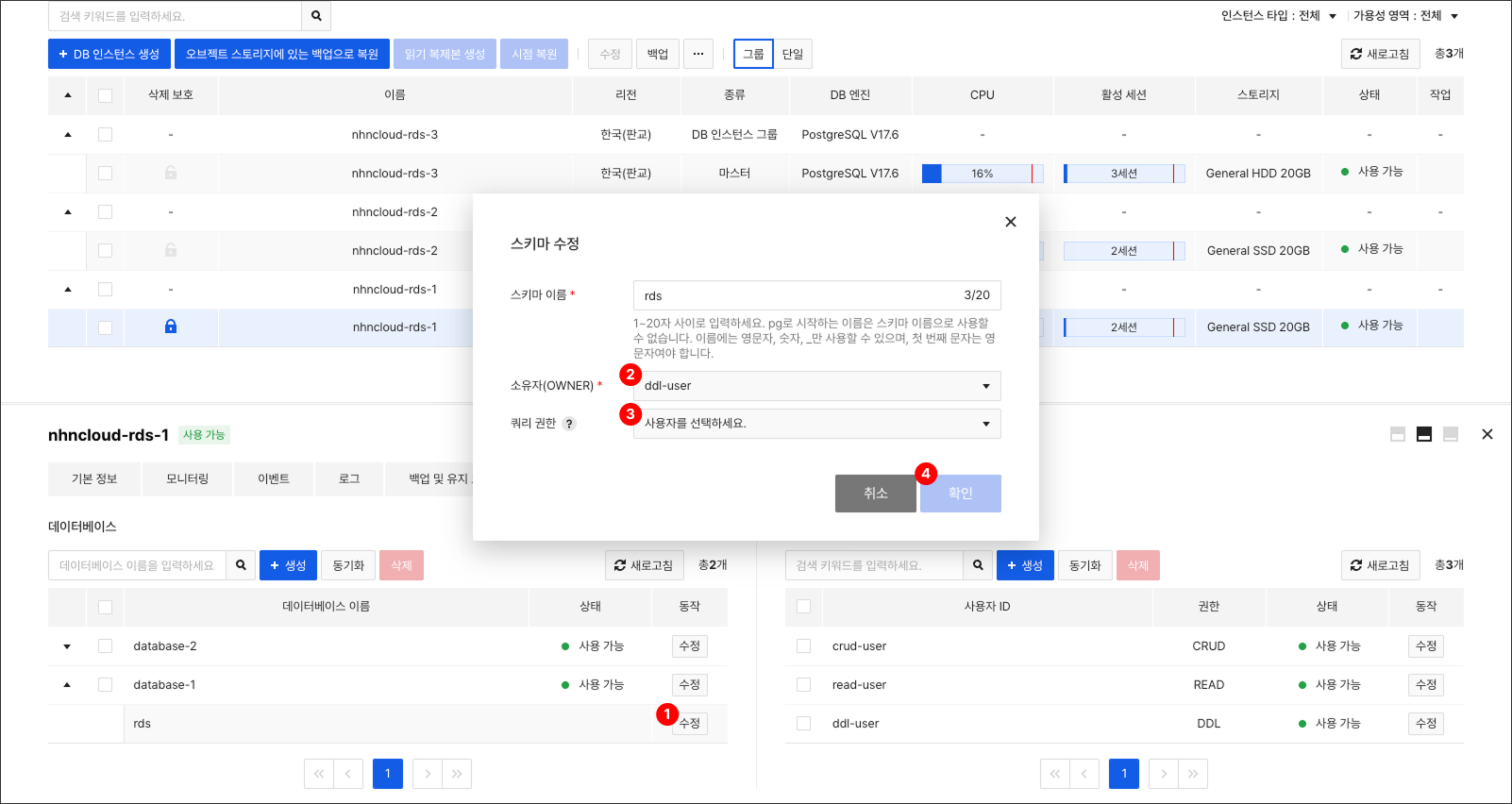Viewport: 1512px width, 804px height.
Task: Click the lock icon for nhncloud-rds-1
Action: 171,327
